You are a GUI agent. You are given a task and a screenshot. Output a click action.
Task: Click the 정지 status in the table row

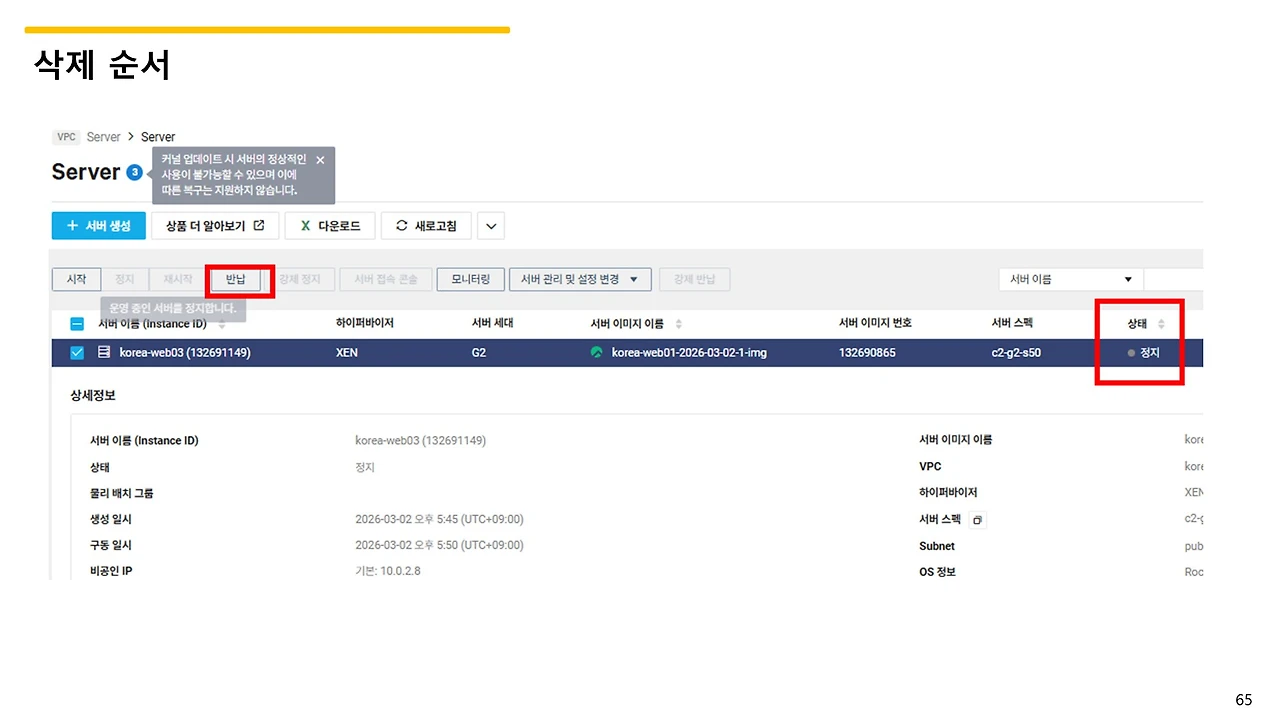pyautogui.click(x=1150, y=353)
